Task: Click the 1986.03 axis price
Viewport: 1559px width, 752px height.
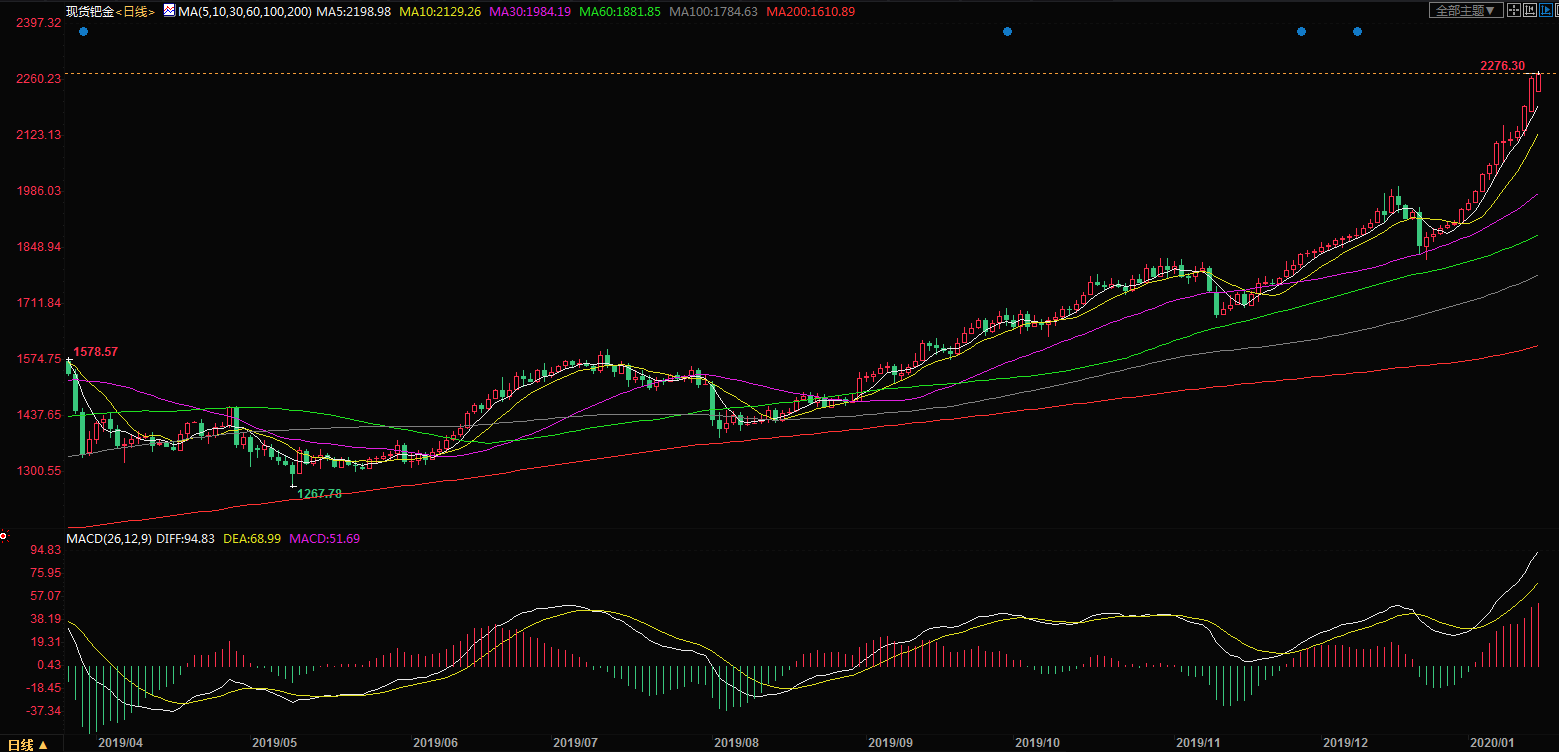Action: coord(40,191)
